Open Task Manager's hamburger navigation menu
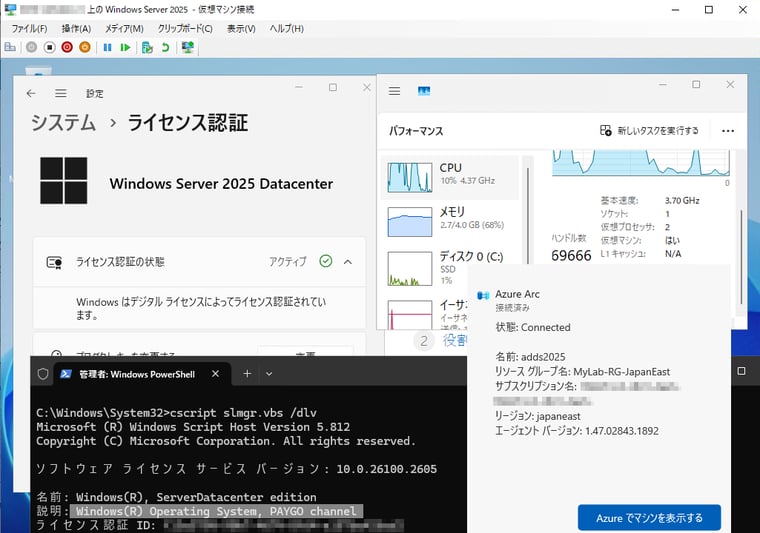This screenshot has width=760, height=533. 395,91
